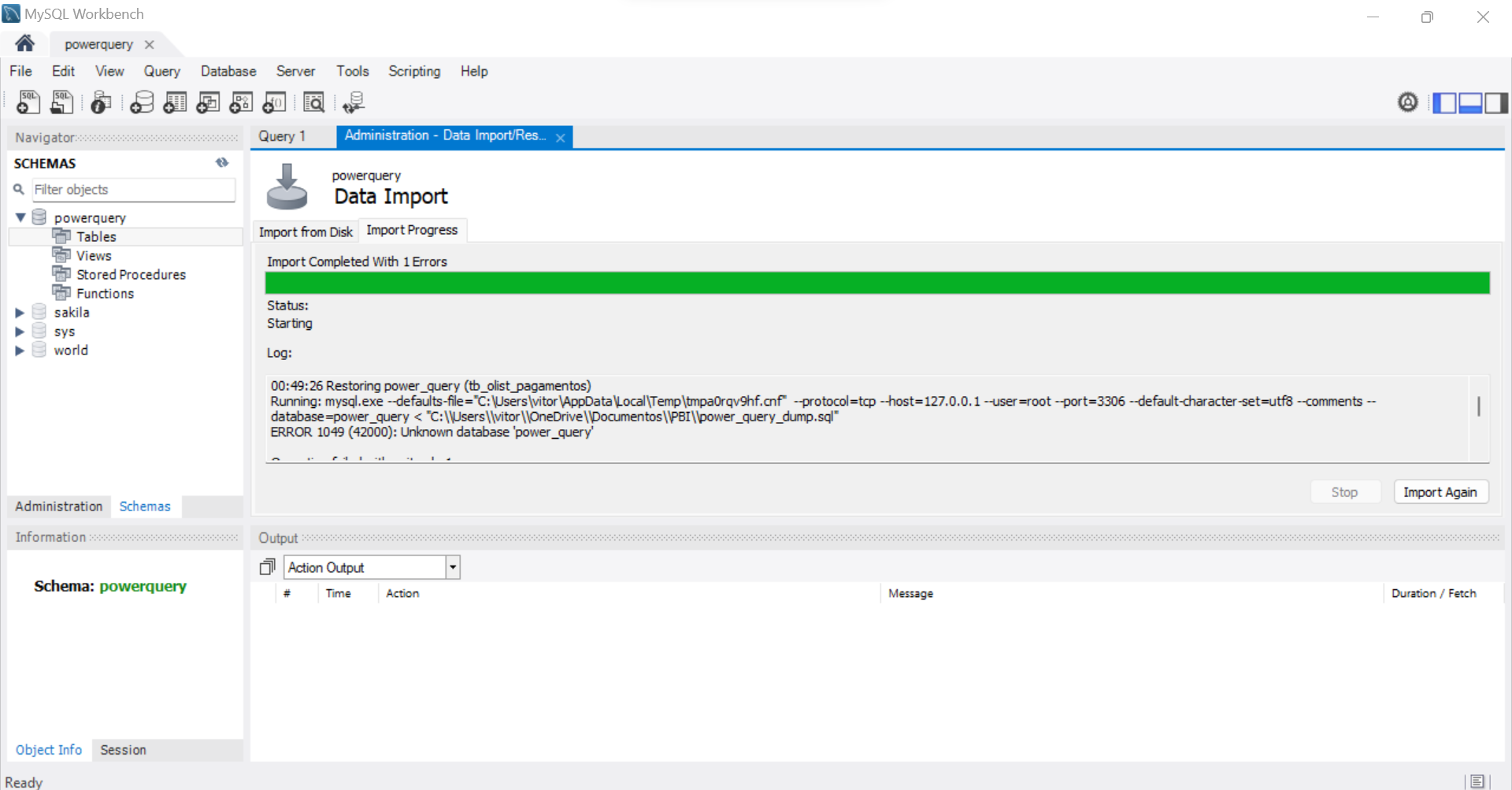Click the green import progress bar

click(x=877, y=283)
